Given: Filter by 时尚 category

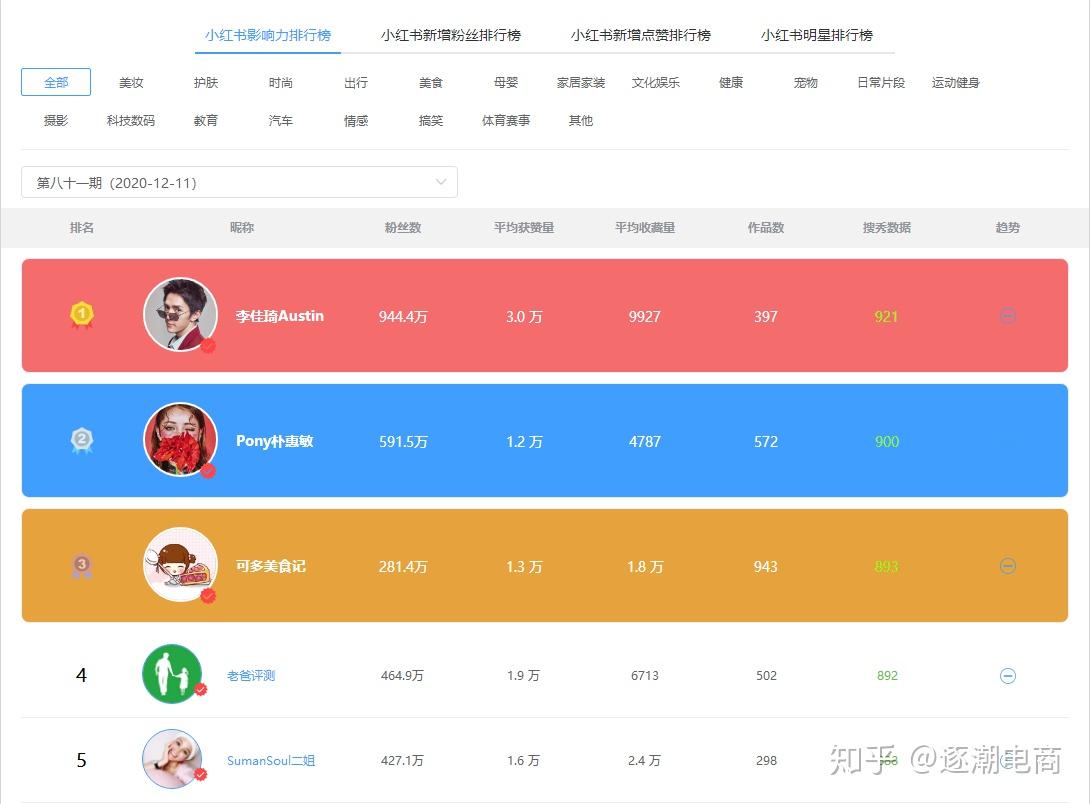Looking at the screenshot, I should point(281,83).
